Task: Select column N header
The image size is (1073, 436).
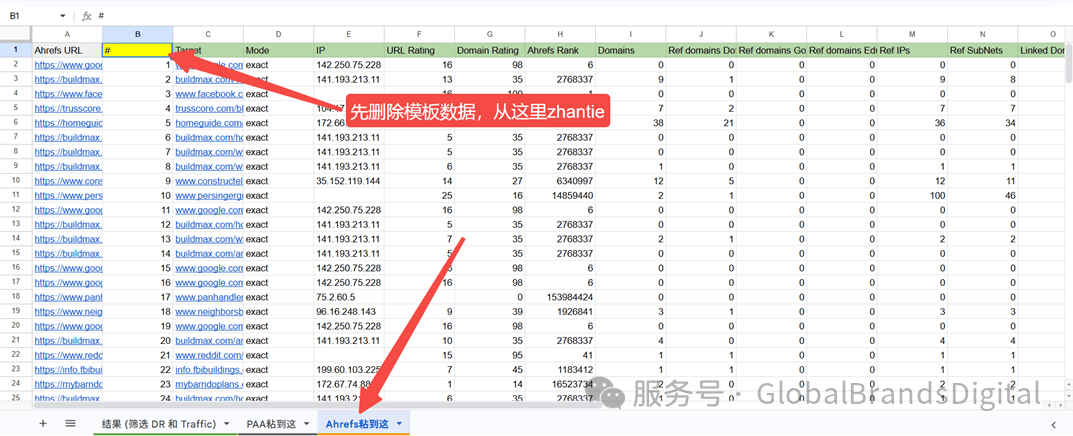Action: click(x=983, y=34)
